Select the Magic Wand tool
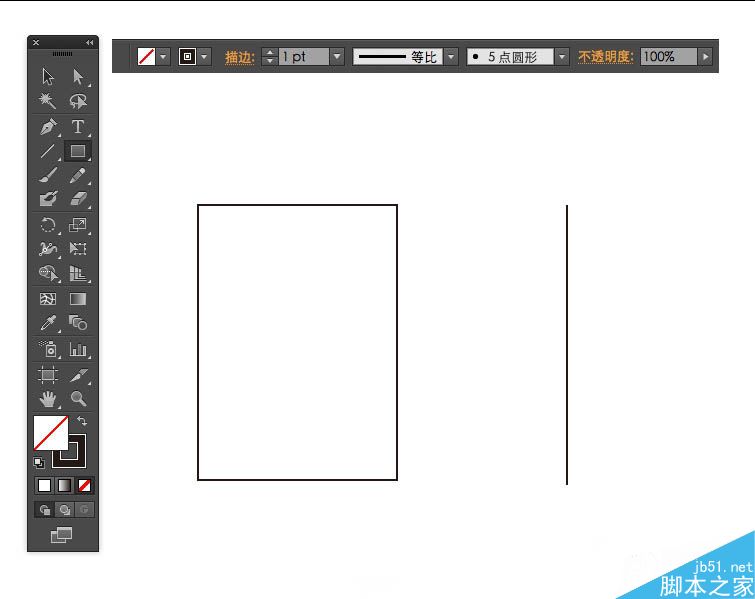Image resolution: width=755 pixels, height=599 pixels. (x=48, y=101)
